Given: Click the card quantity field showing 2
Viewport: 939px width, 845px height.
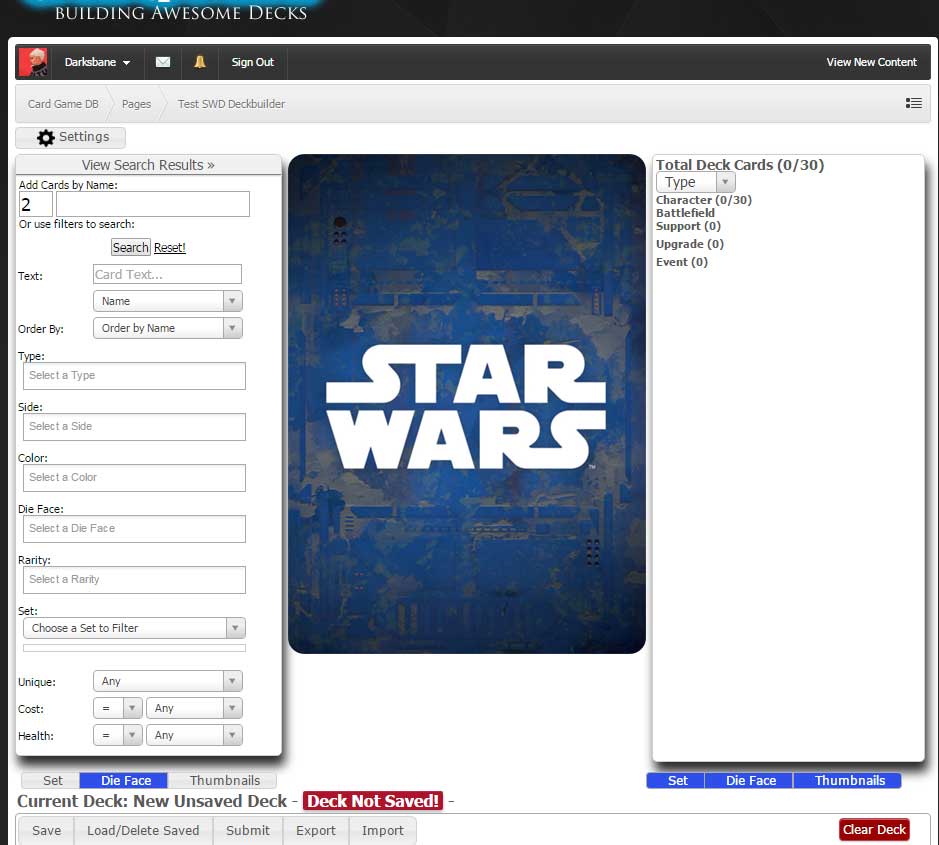Looking at the screenshot, I should (x=36, y=204).
